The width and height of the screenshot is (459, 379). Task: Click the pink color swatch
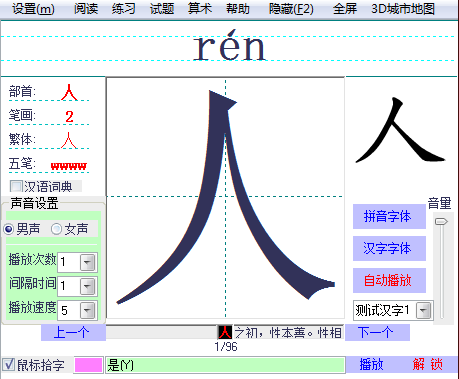[88, 365]
